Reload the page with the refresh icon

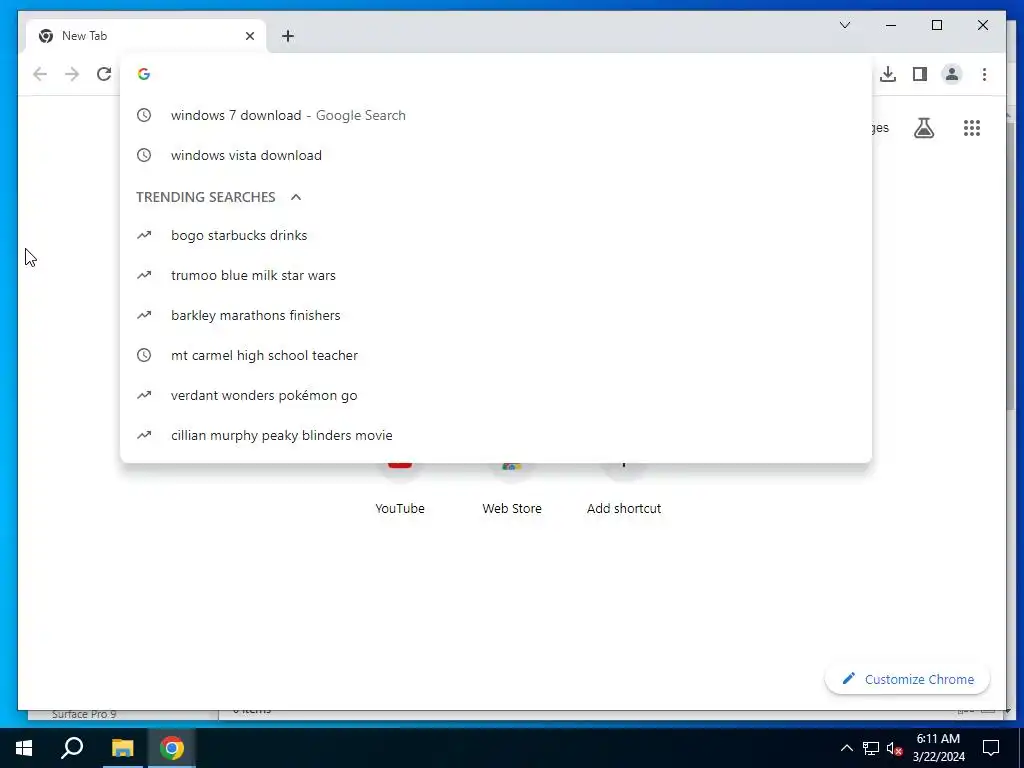104,74
